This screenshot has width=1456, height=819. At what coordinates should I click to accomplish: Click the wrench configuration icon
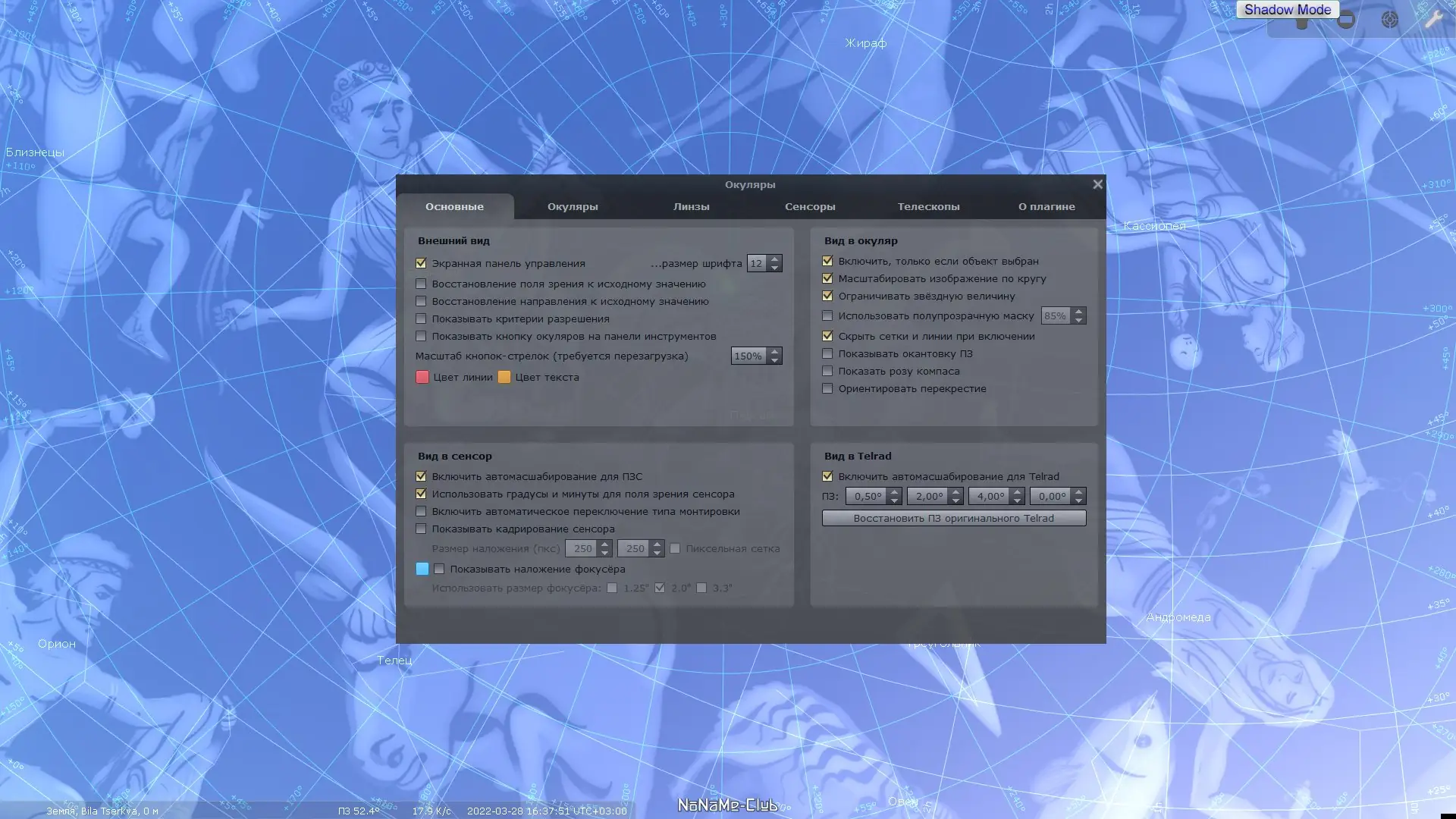pos(1432,20)
